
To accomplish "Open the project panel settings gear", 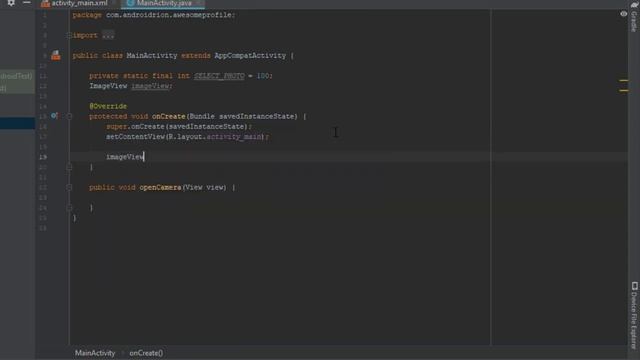I will point(11,3).
